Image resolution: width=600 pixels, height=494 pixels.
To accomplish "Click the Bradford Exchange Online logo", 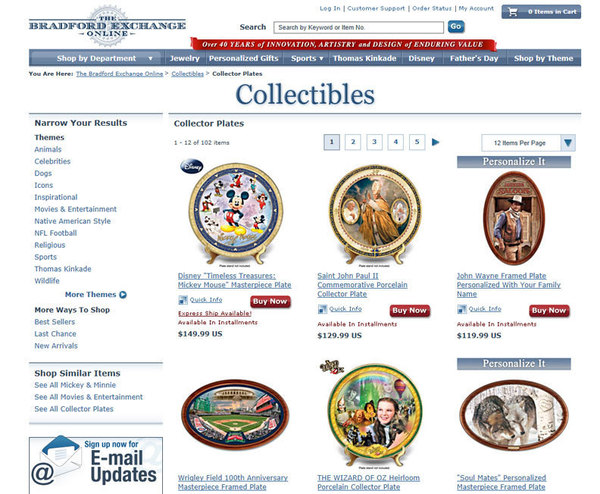I will [x=107, y=26].
